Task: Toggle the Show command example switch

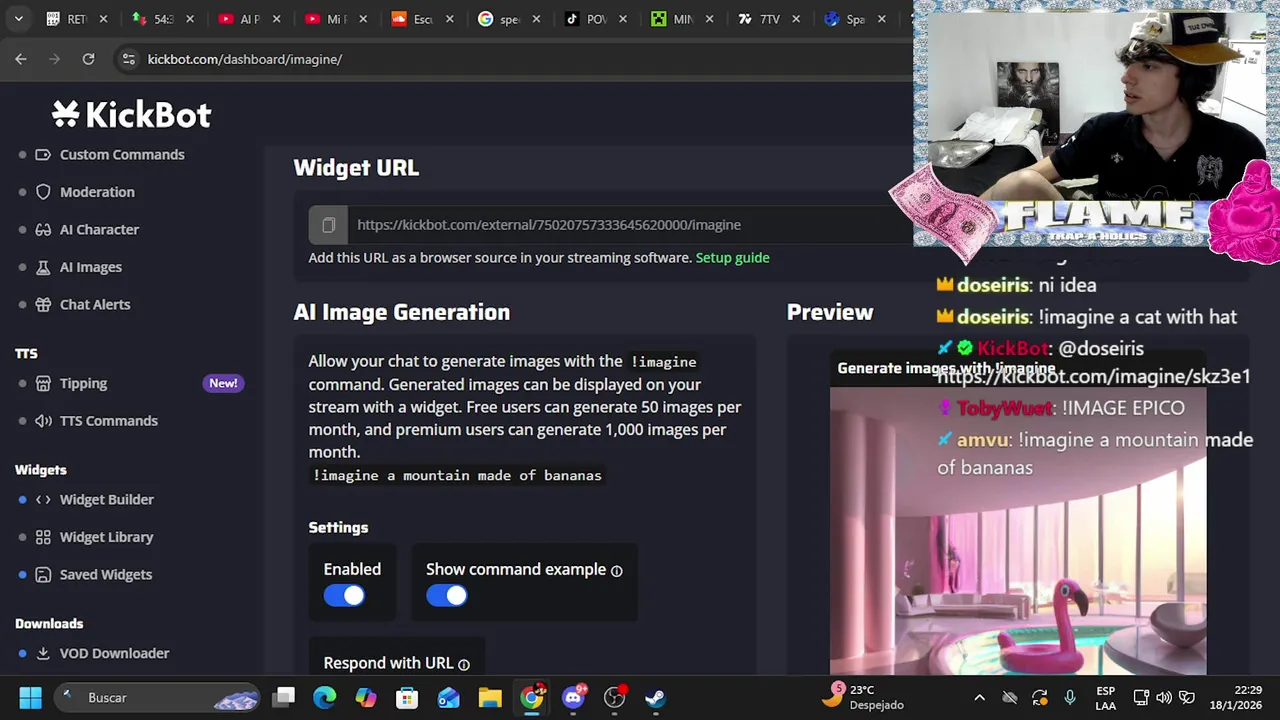Action: [447, 596]
